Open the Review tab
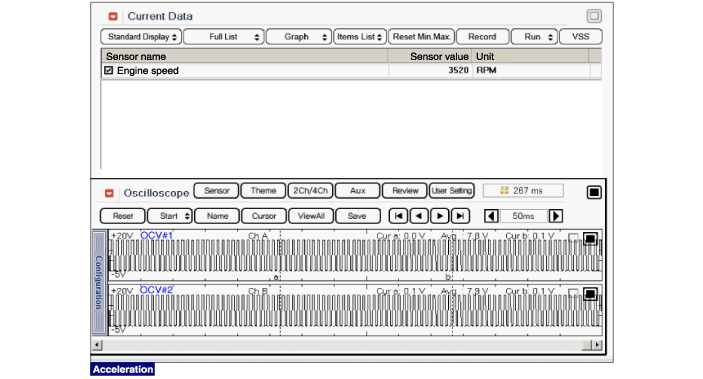The image size is (703, 379). [x=405, y=191]
